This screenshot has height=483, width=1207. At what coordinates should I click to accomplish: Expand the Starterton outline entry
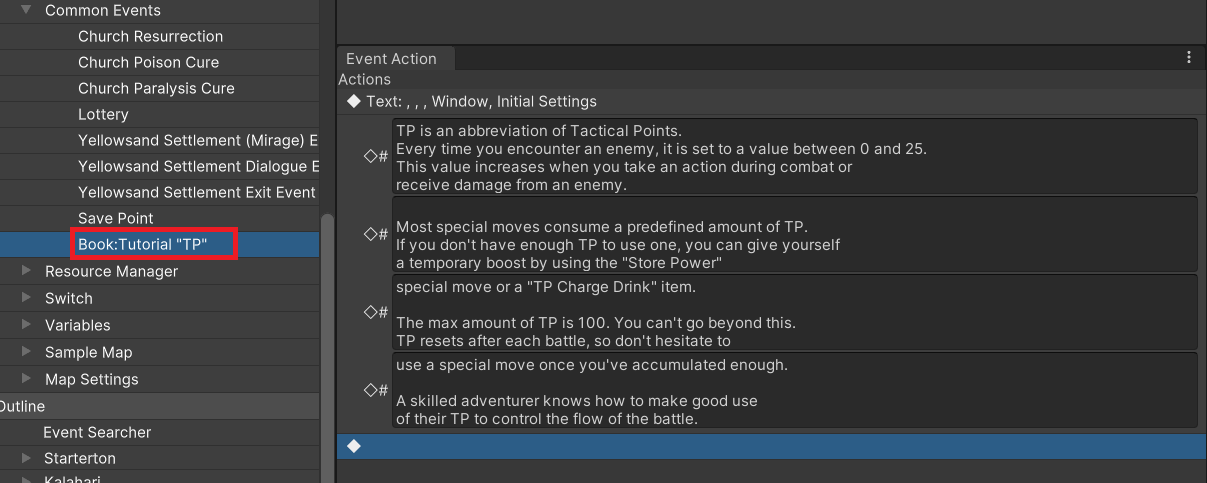(x=27, y=458)
